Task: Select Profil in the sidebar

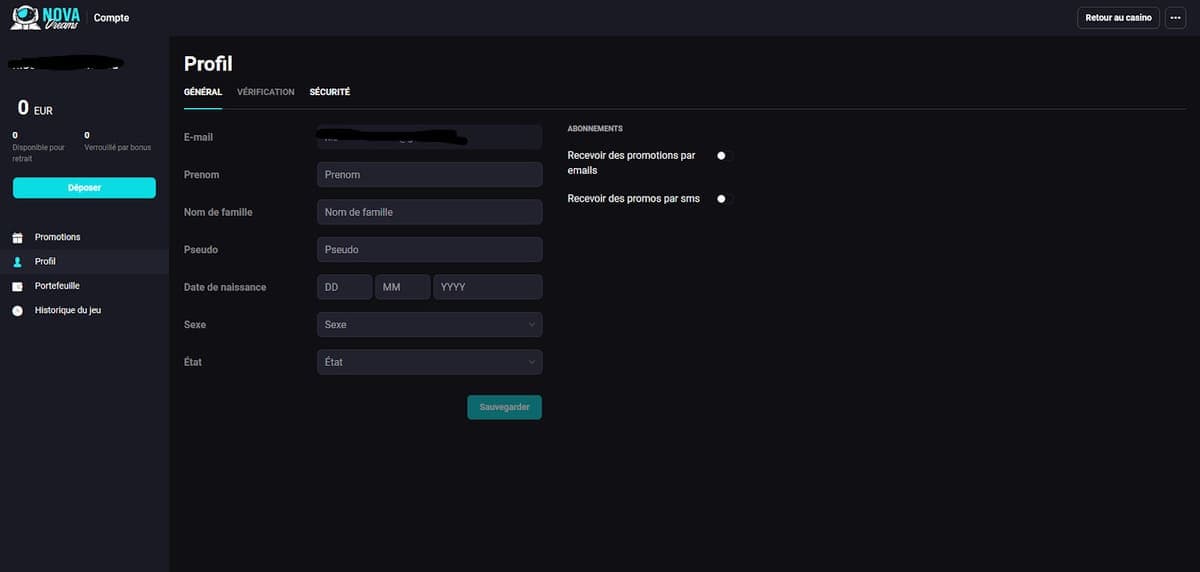Action: (x=84, y=261)
